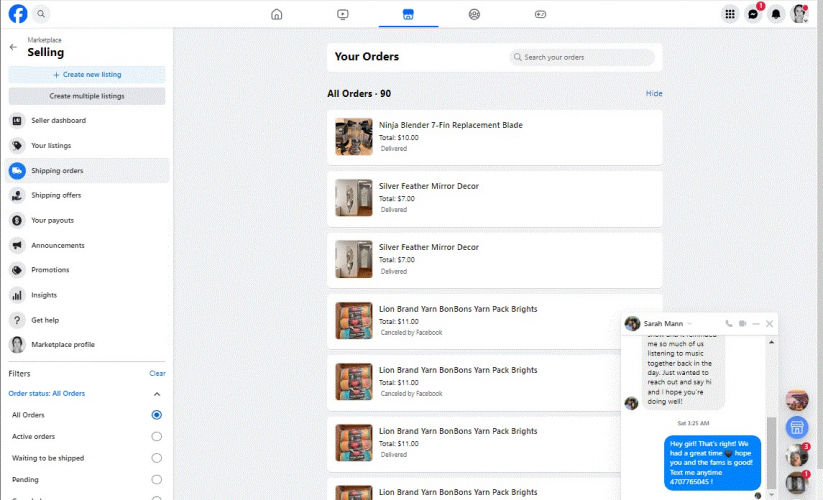Click the All Orders · 90 heading
This screenshot has height=500, width=823.
(x=359, y=93)
